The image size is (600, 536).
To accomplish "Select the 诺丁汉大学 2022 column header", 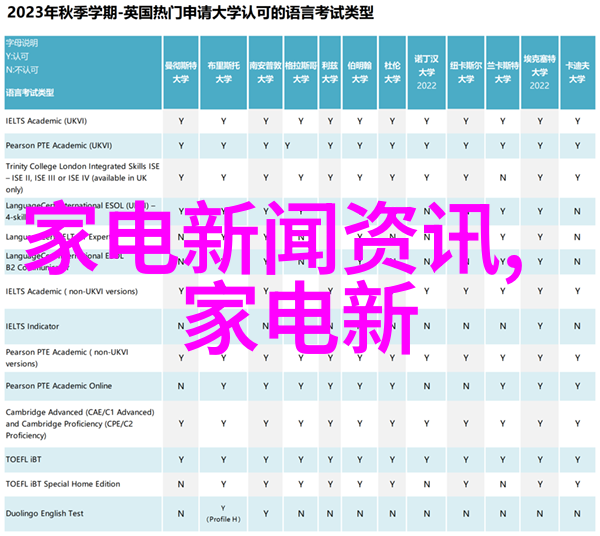I will point(426,72).
